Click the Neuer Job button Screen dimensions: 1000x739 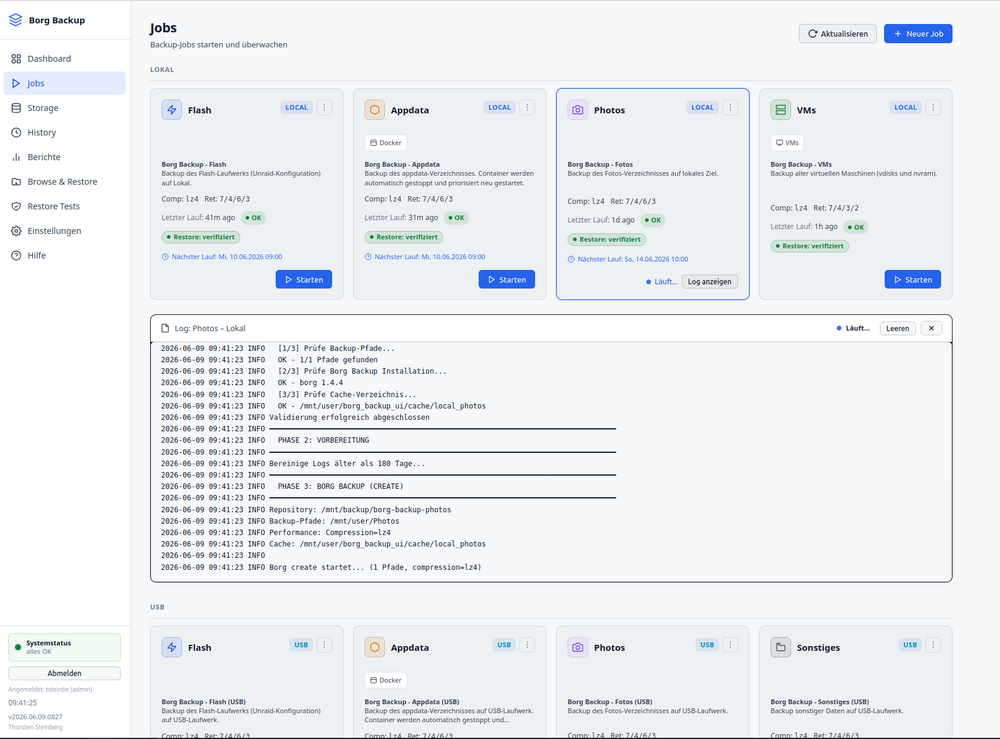(918, 34)
